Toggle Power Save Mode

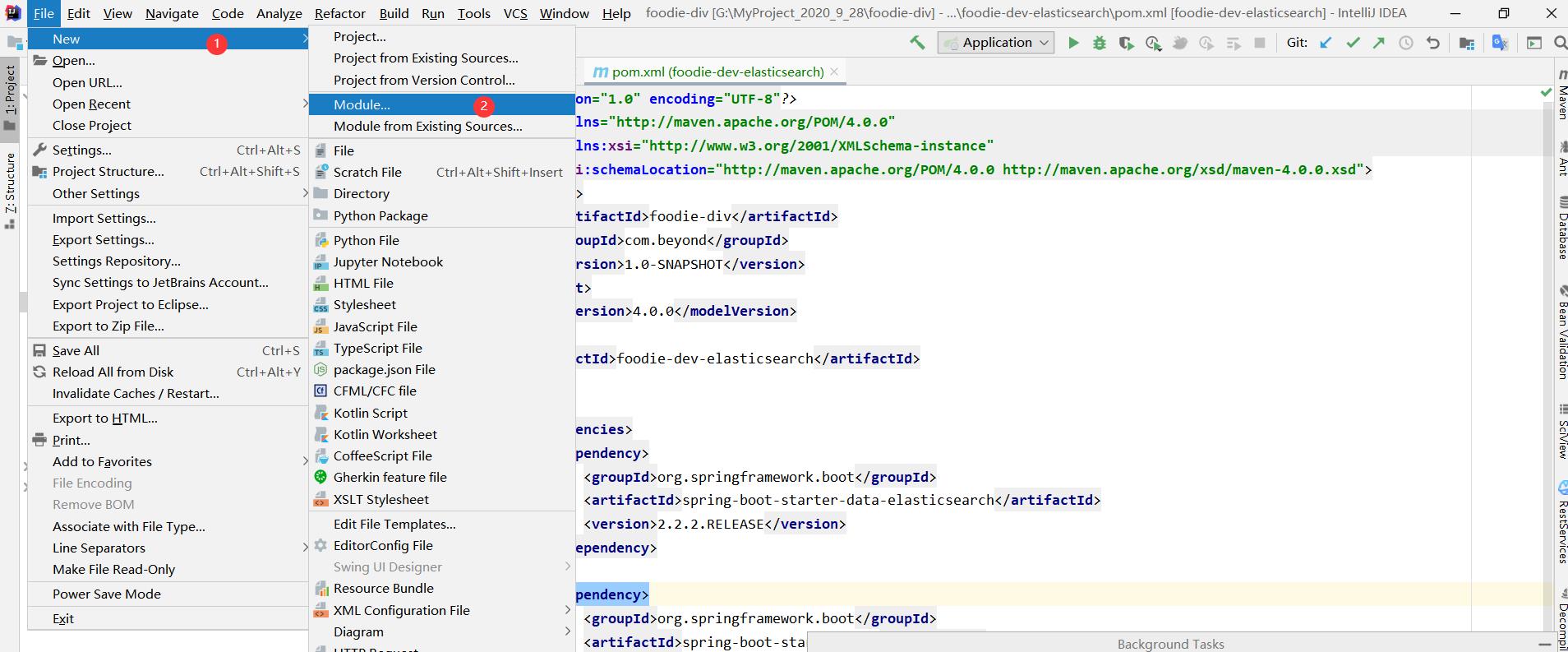tap(168, 594)
